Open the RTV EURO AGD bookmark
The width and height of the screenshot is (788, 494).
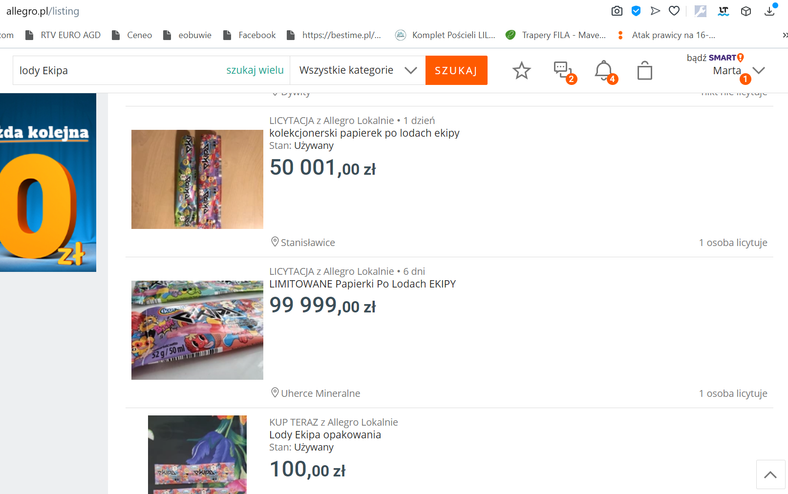(x=63, y=35)
